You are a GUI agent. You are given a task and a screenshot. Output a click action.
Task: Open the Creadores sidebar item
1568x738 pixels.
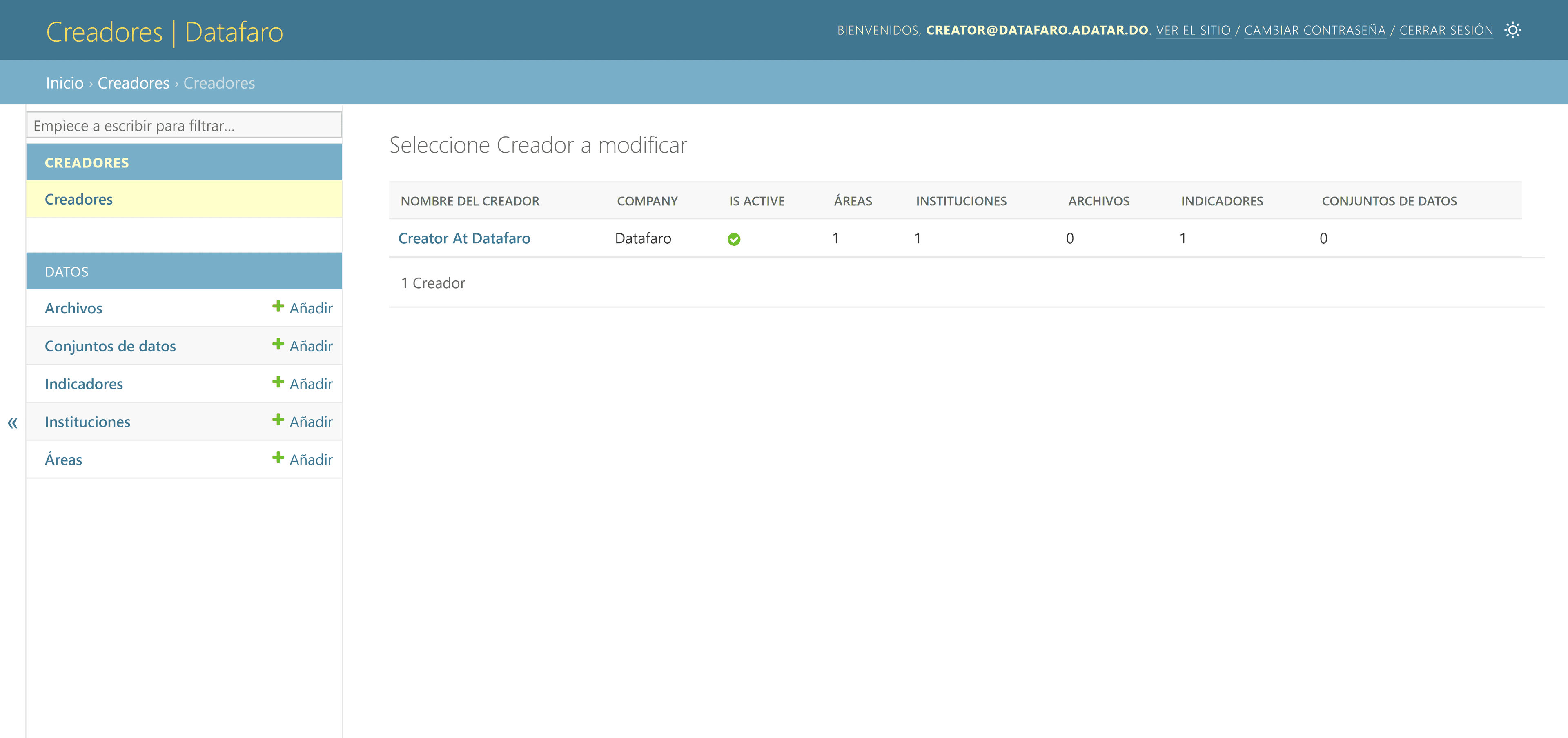click(78, 200)
